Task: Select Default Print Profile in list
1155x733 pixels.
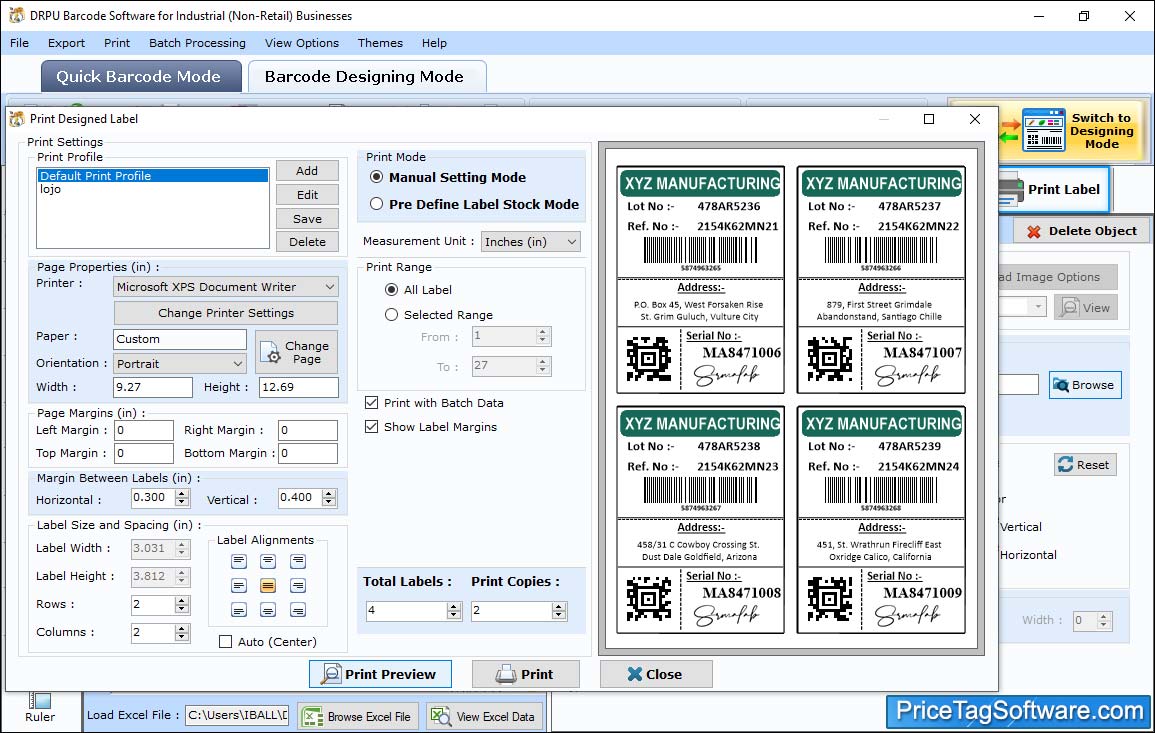Action: coord(152,176)
